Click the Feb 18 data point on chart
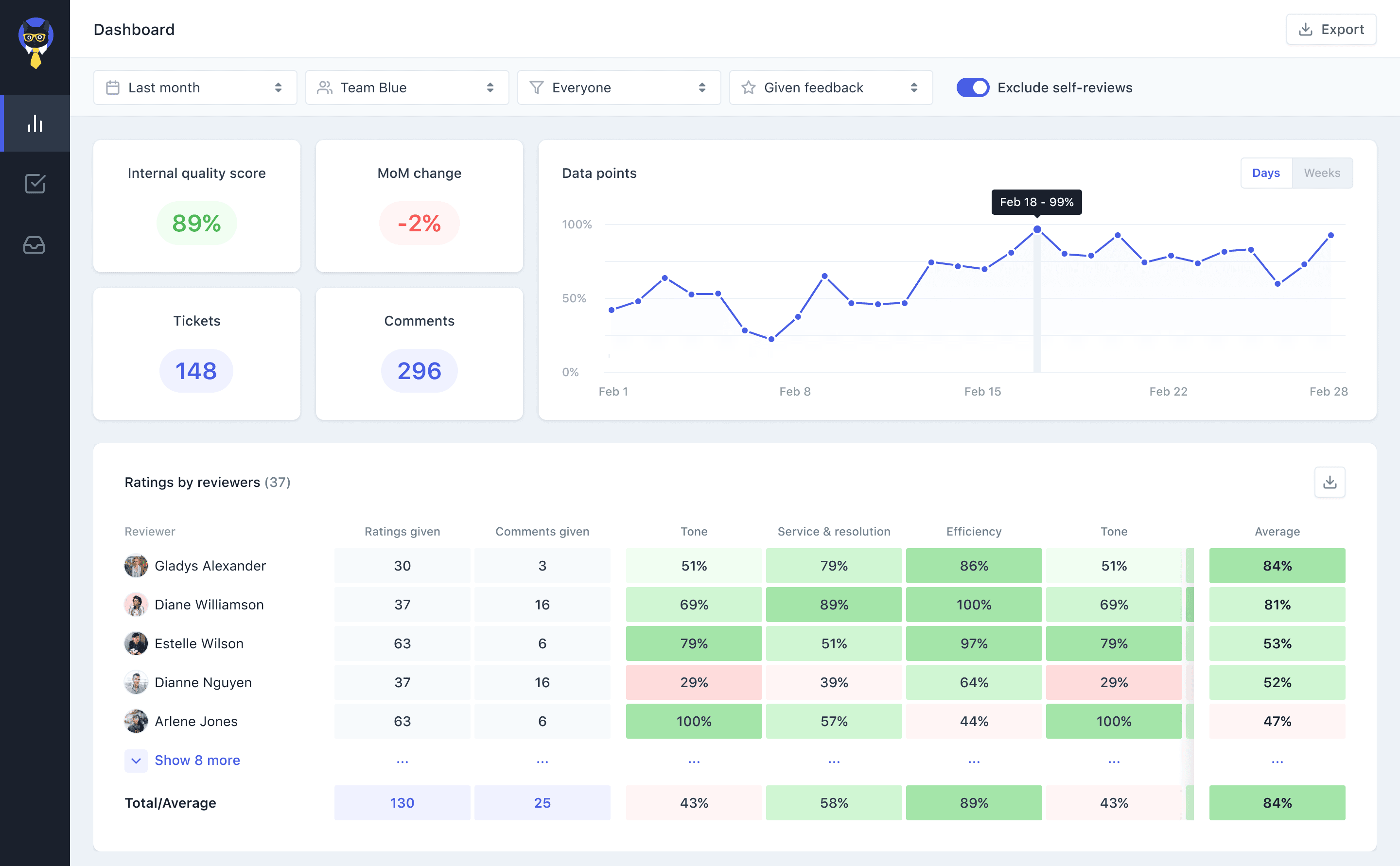The image size is (1400, 866). [x=1037, y=230]
